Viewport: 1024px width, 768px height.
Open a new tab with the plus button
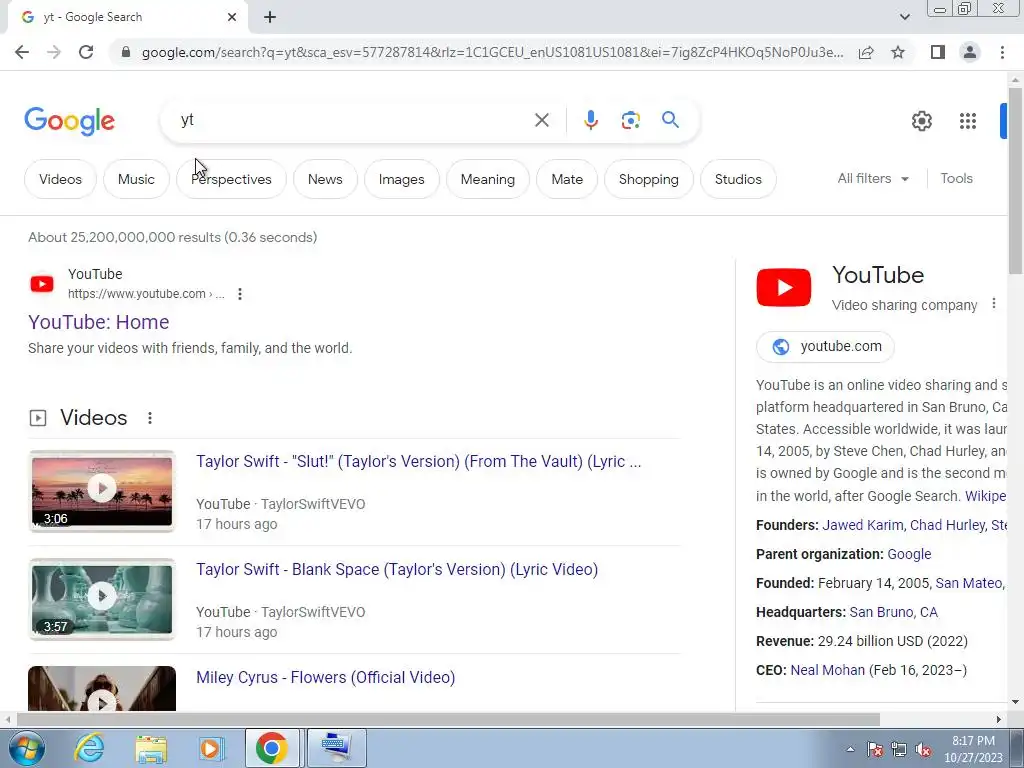270,17
